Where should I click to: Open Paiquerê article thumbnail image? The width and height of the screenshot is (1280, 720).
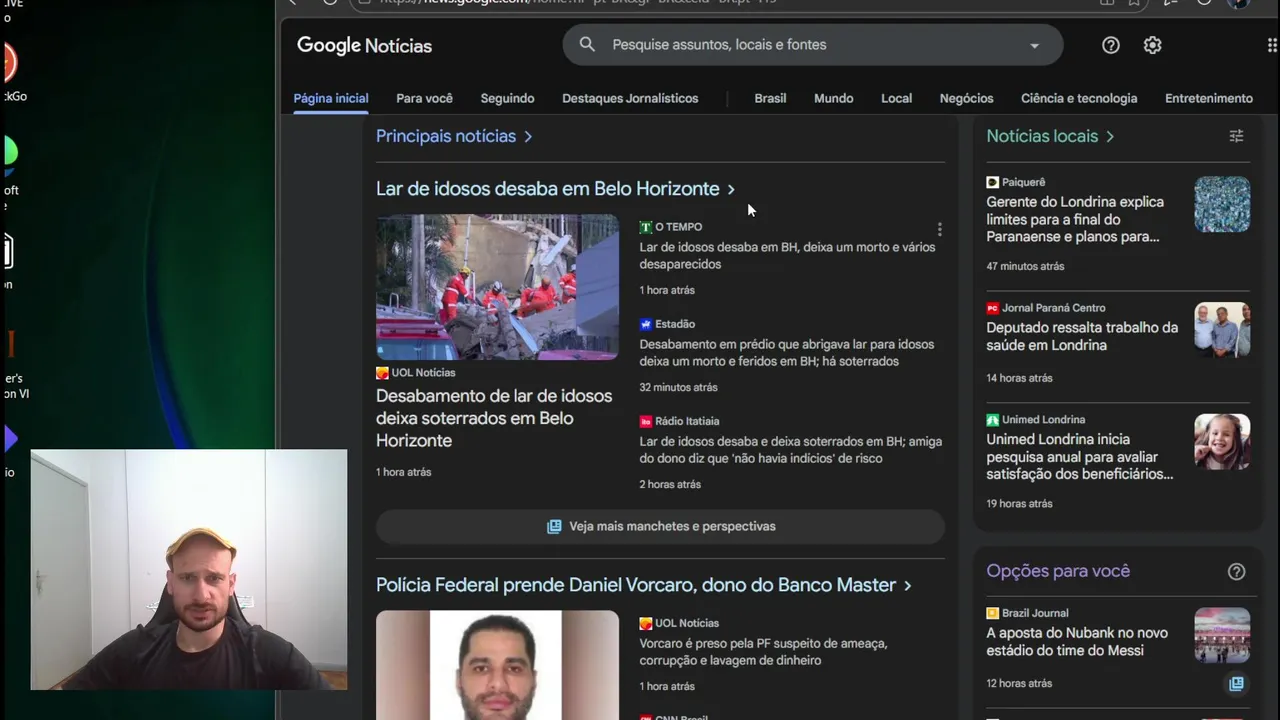click(1222, 204)
